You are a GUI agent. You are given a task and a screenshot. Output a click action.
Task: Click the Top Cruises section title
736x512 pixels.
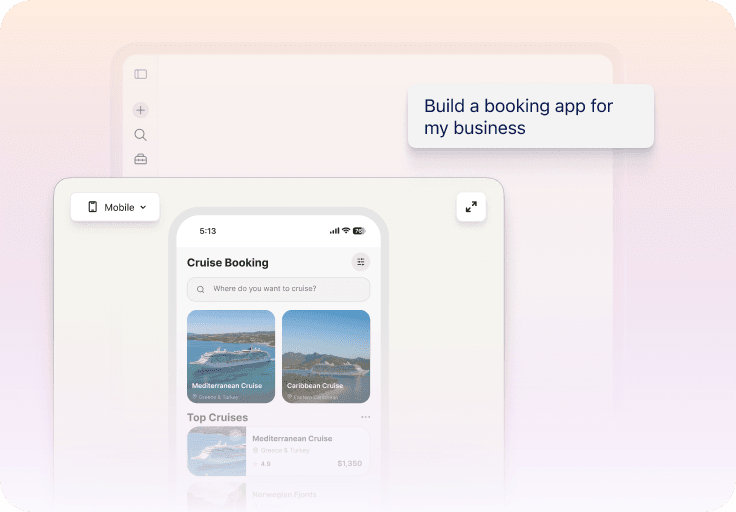(217, 417)
